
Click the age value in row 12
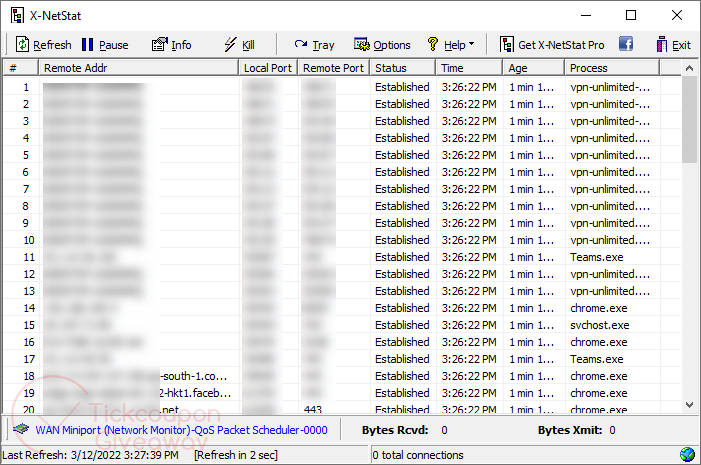[x=532, y=274]
